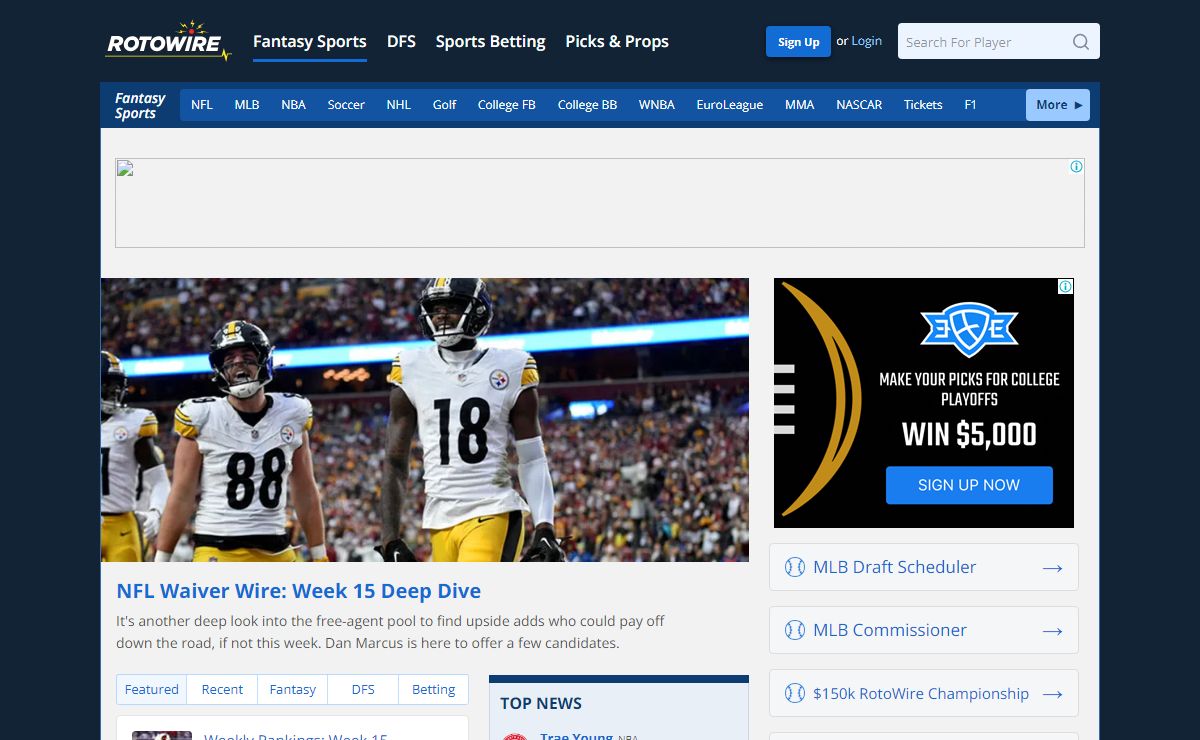Click the search magnifier icon
This screenshot has height=740, width=1200.
coord(1081,42)
